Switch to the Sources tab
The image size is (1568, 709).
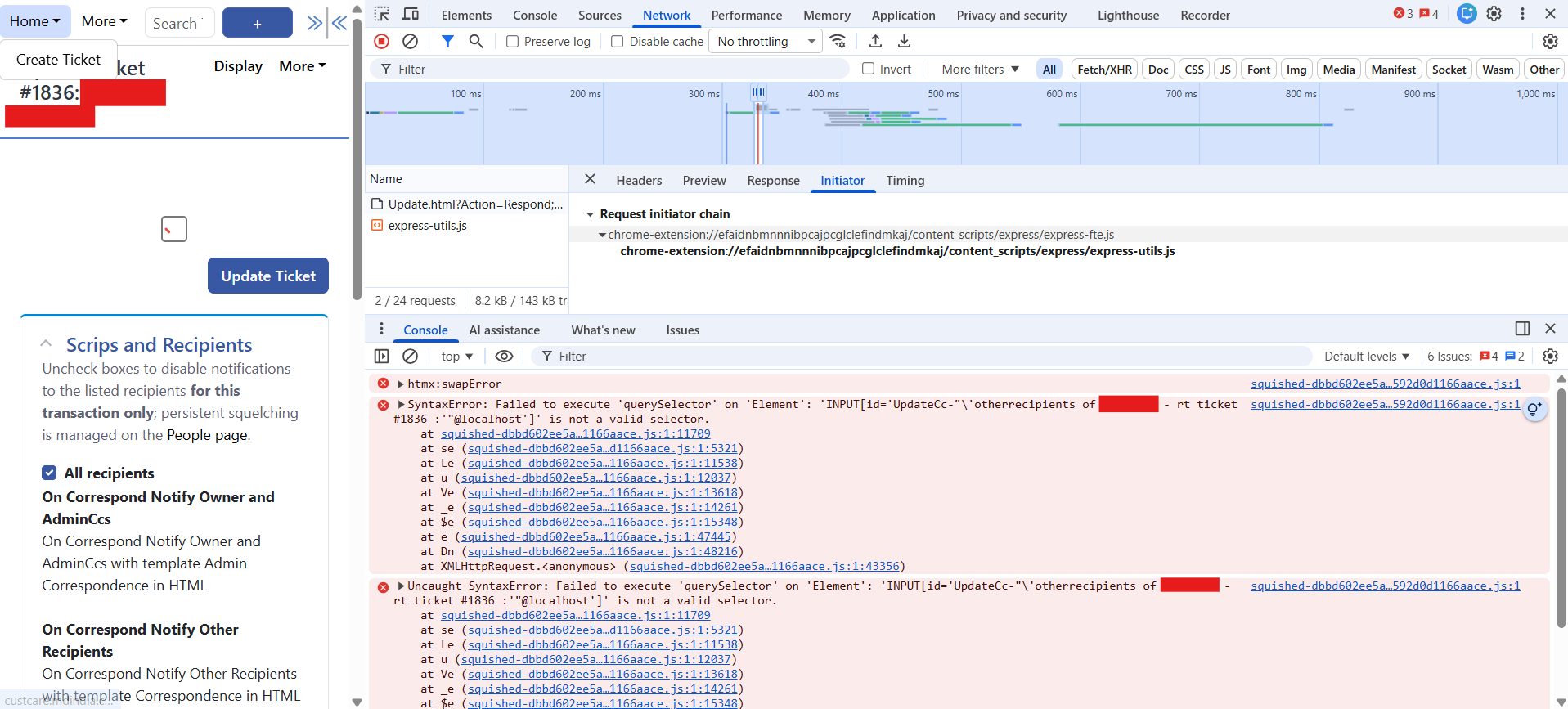[600, 15]
